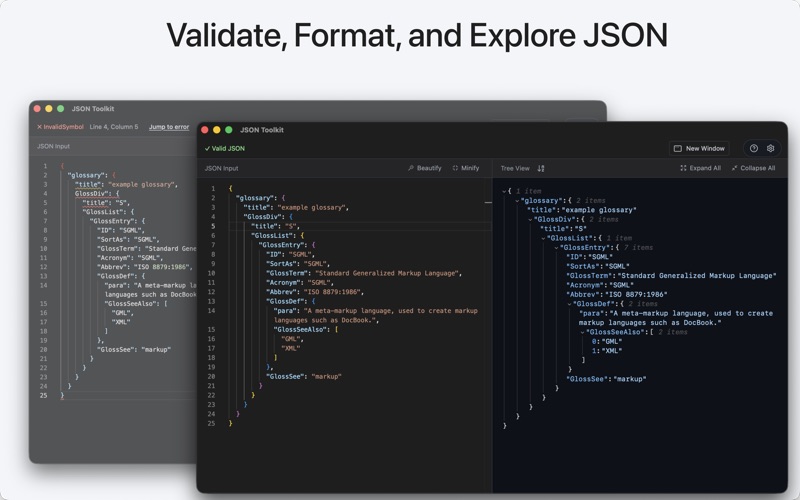Viewport: 800px width, 500px height.
Task: Close the back JSON Toolkit window
Action: 37,109
